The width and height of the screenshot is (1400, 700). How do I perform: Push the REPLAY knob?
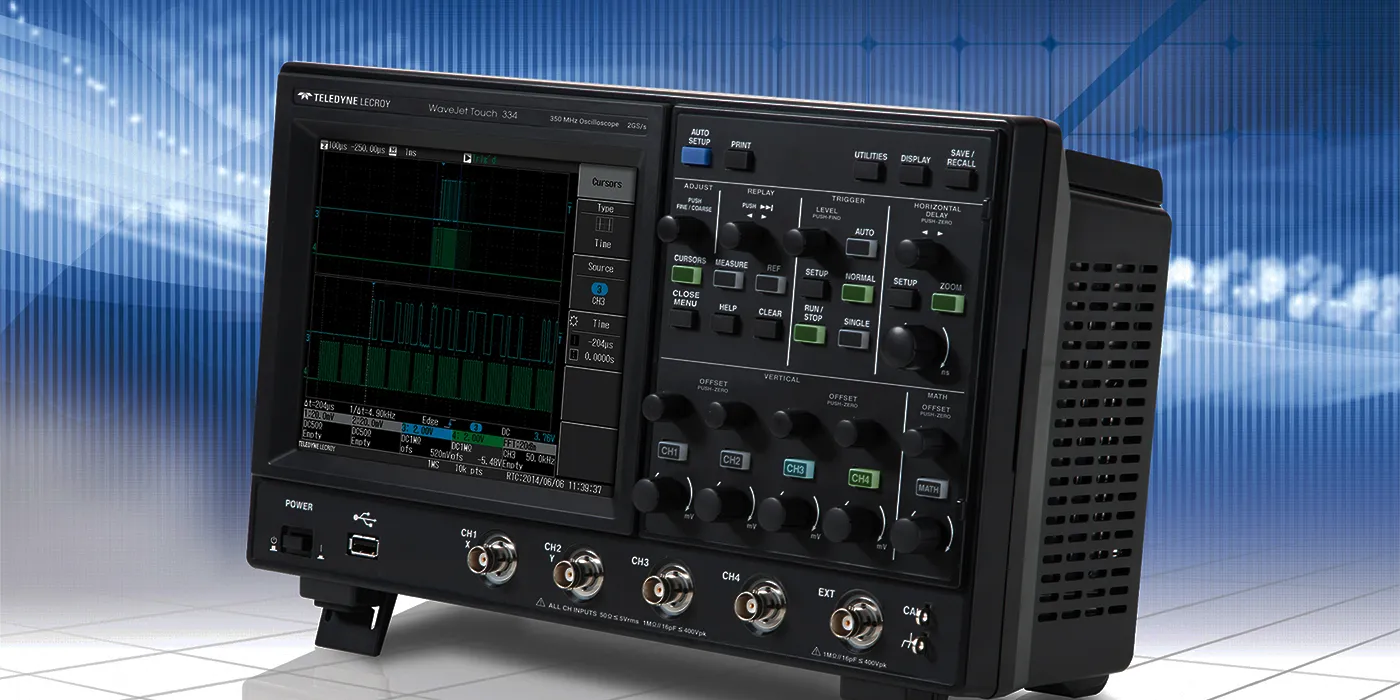(743, 236)
